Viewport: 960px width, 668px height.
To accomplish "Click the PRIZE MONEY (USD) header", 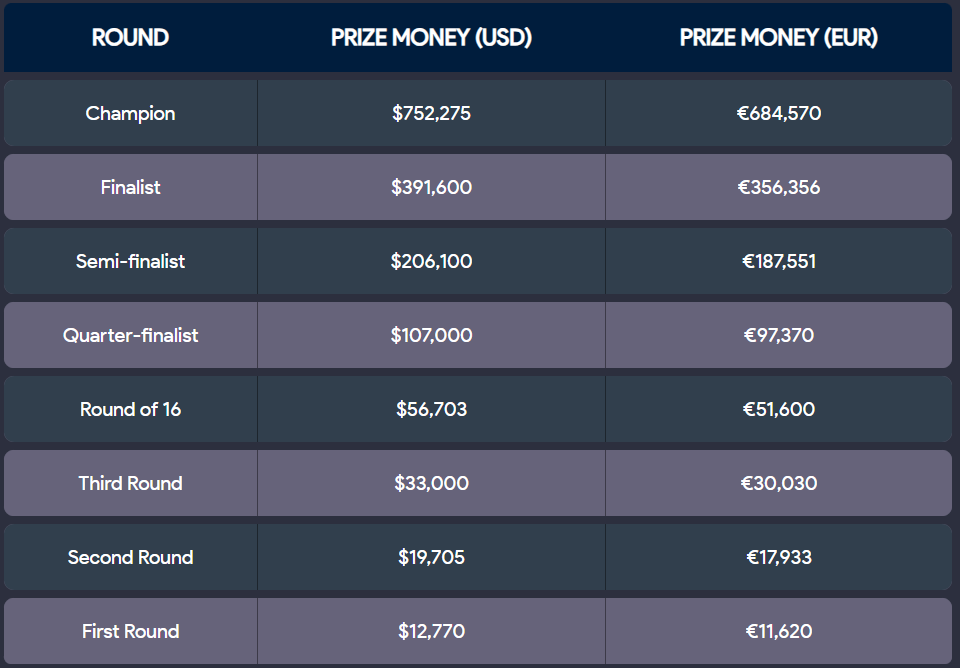I will pos(431,38).
